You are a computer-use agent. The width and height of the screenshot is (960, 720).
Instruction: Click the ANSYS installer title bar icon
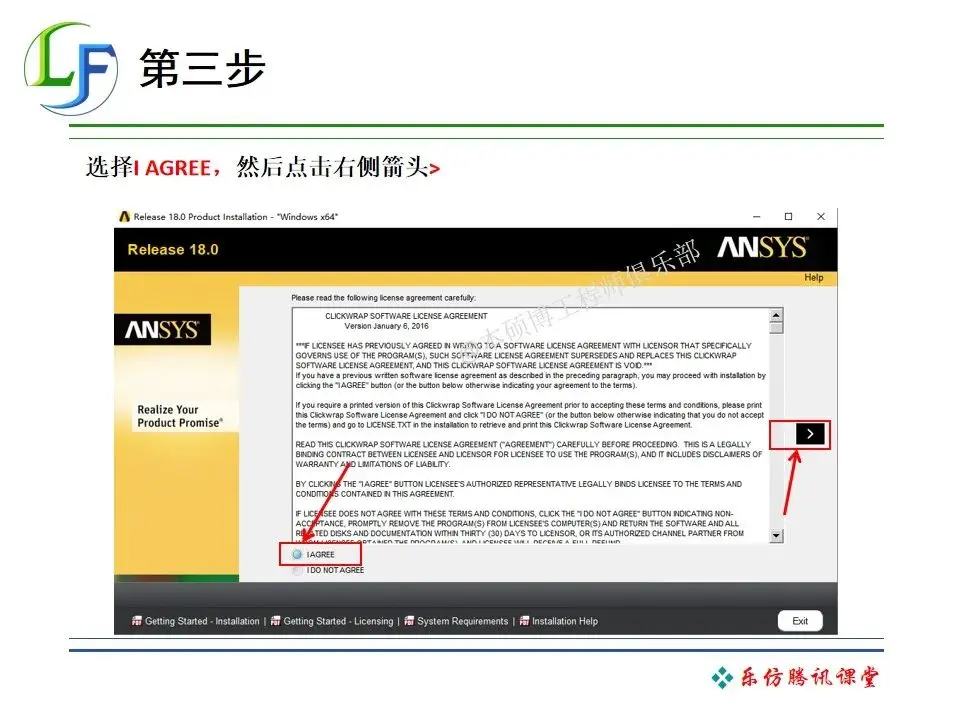click(124, 217)
